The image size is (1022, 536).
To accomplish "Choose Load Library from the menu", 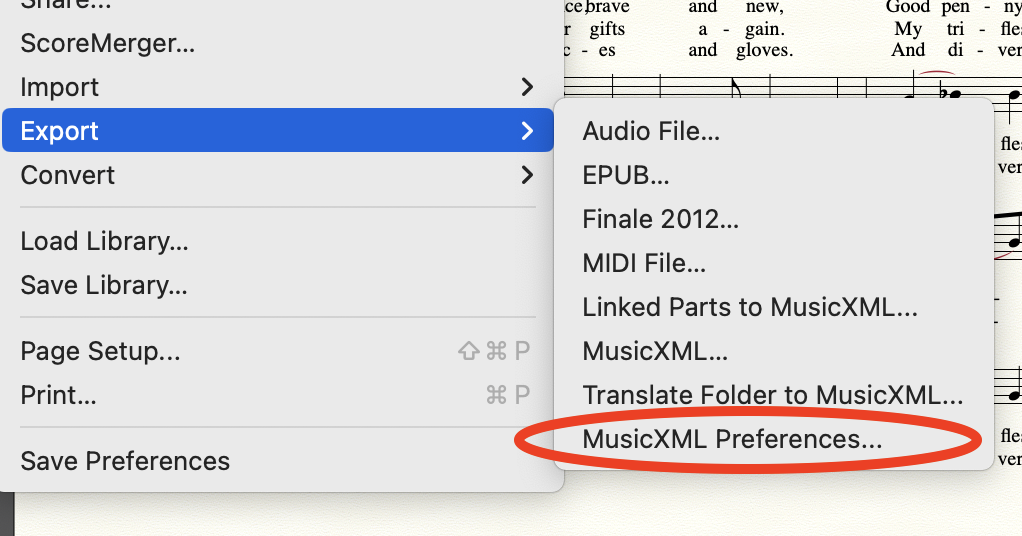I will coord(104,241).
